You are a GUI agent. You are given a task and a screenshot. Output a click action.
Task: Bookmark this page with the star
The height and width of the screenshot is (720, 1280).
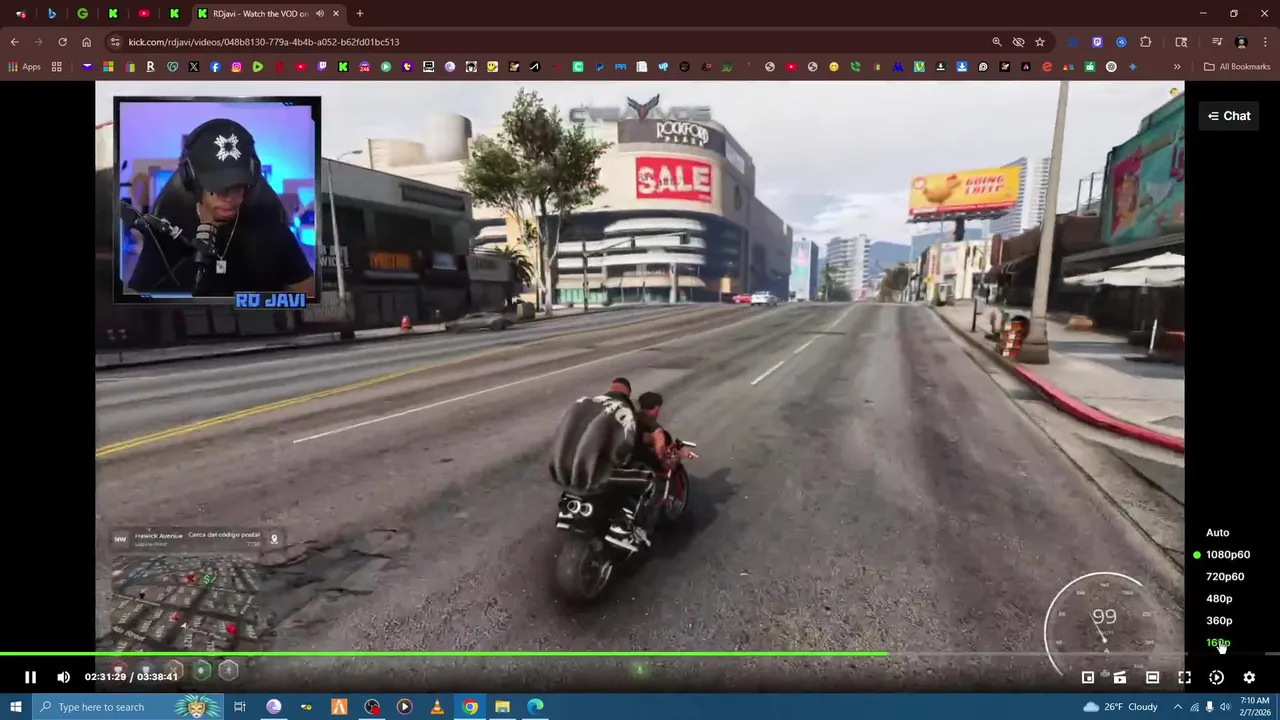1040,42
